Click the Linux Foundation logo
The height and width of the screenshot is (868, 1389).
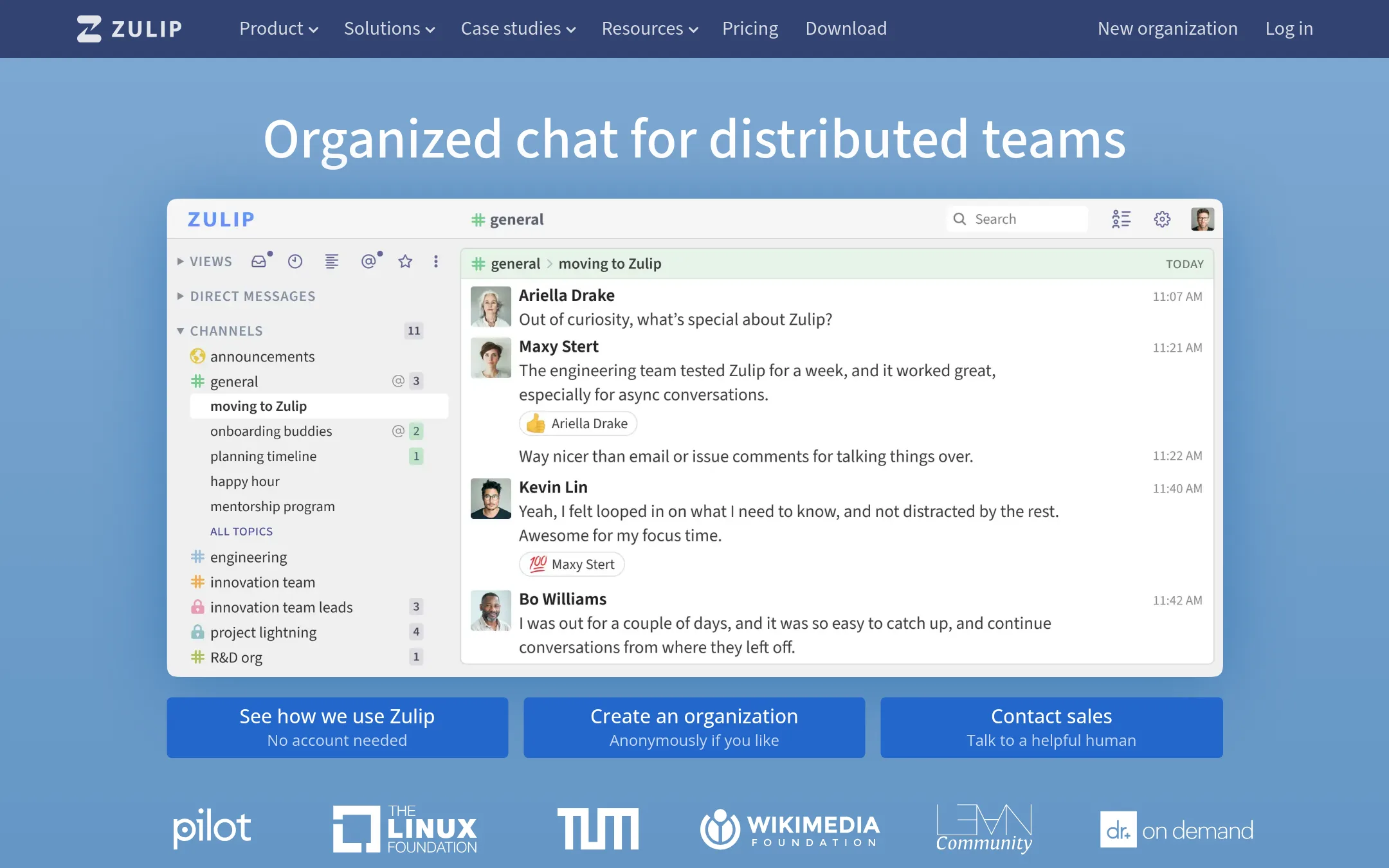click(x=405, y=829)
